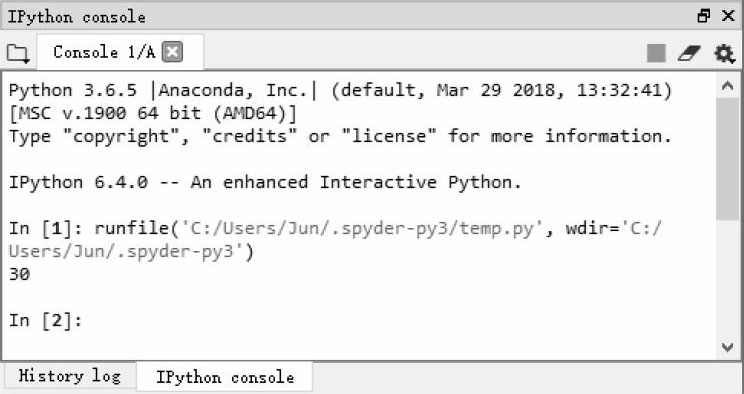The image size is (744, 394).
Task: Stop the current command with square button
Action: (x=656, y=53)
